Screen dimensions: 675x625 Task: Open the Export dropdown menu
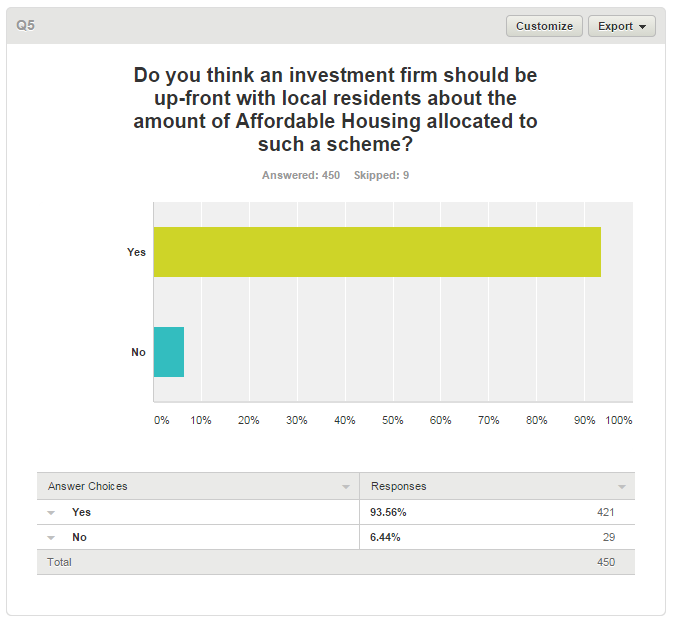(622, 26)
